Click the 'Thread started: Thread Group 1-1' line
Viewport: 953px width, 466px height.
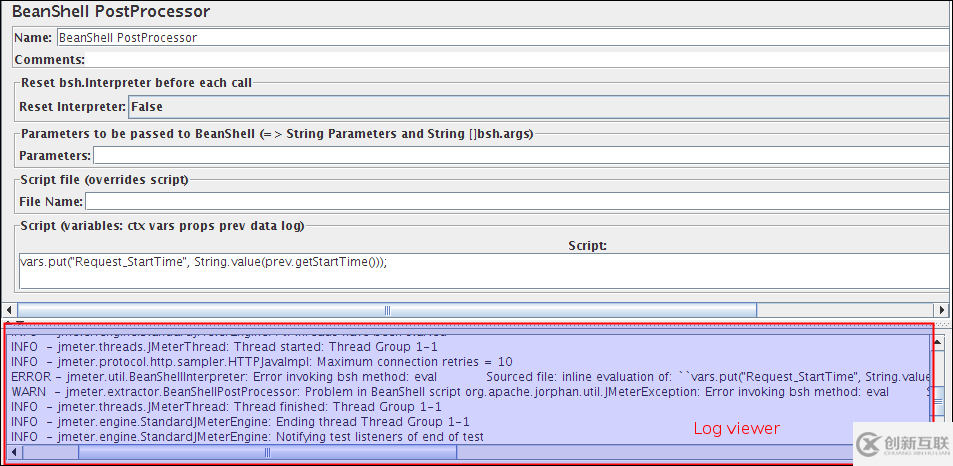[x=225, y=347]
